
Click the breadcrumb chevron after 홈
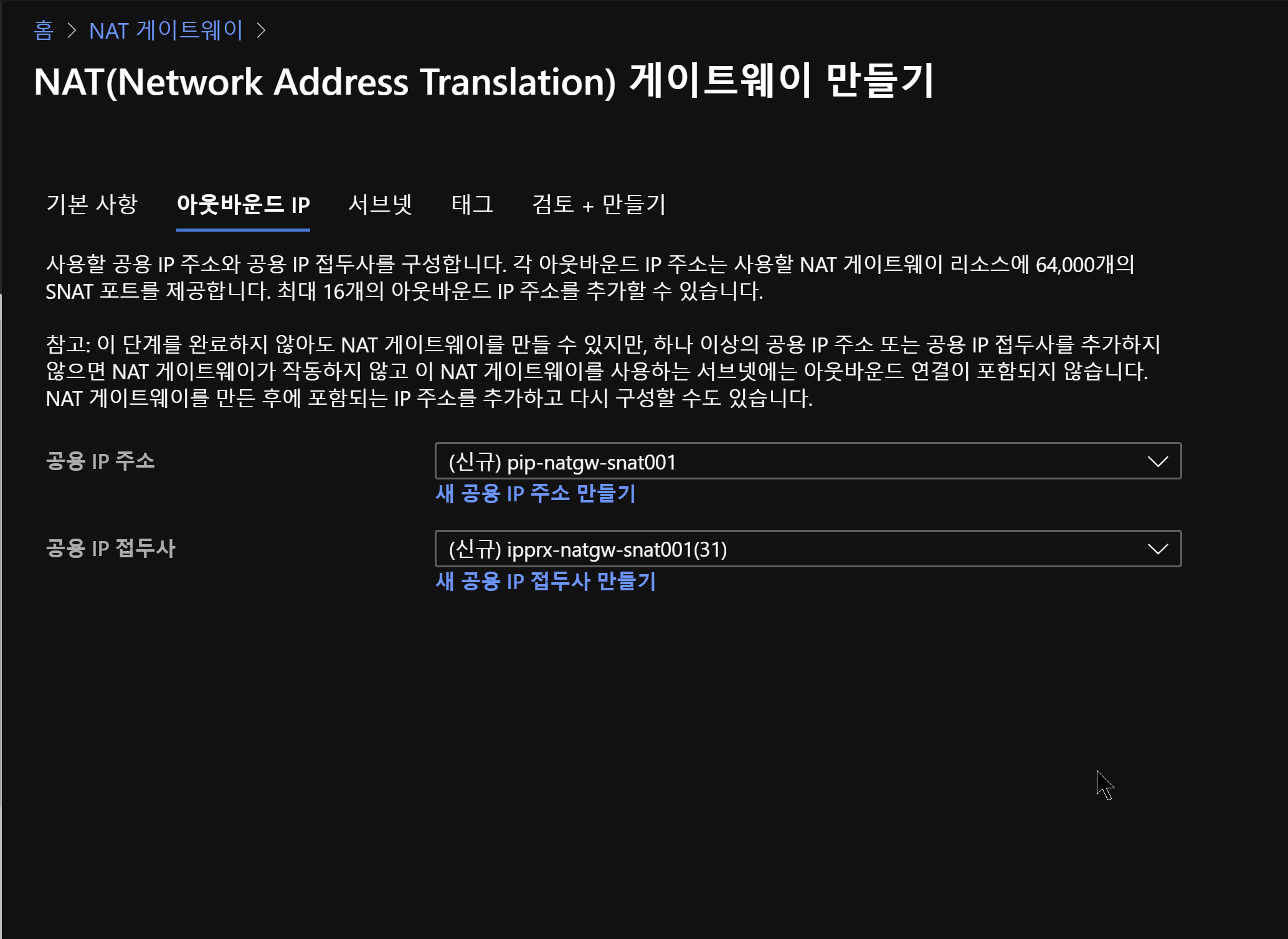click(72, 30)
